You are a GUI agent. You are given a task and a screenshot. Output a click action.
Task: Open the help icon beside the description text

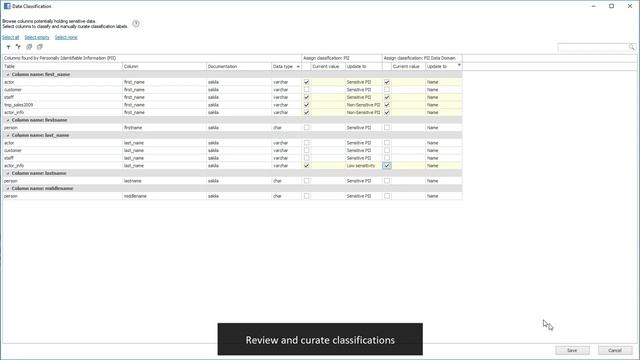pyautogui.click(x=136, y=24)
